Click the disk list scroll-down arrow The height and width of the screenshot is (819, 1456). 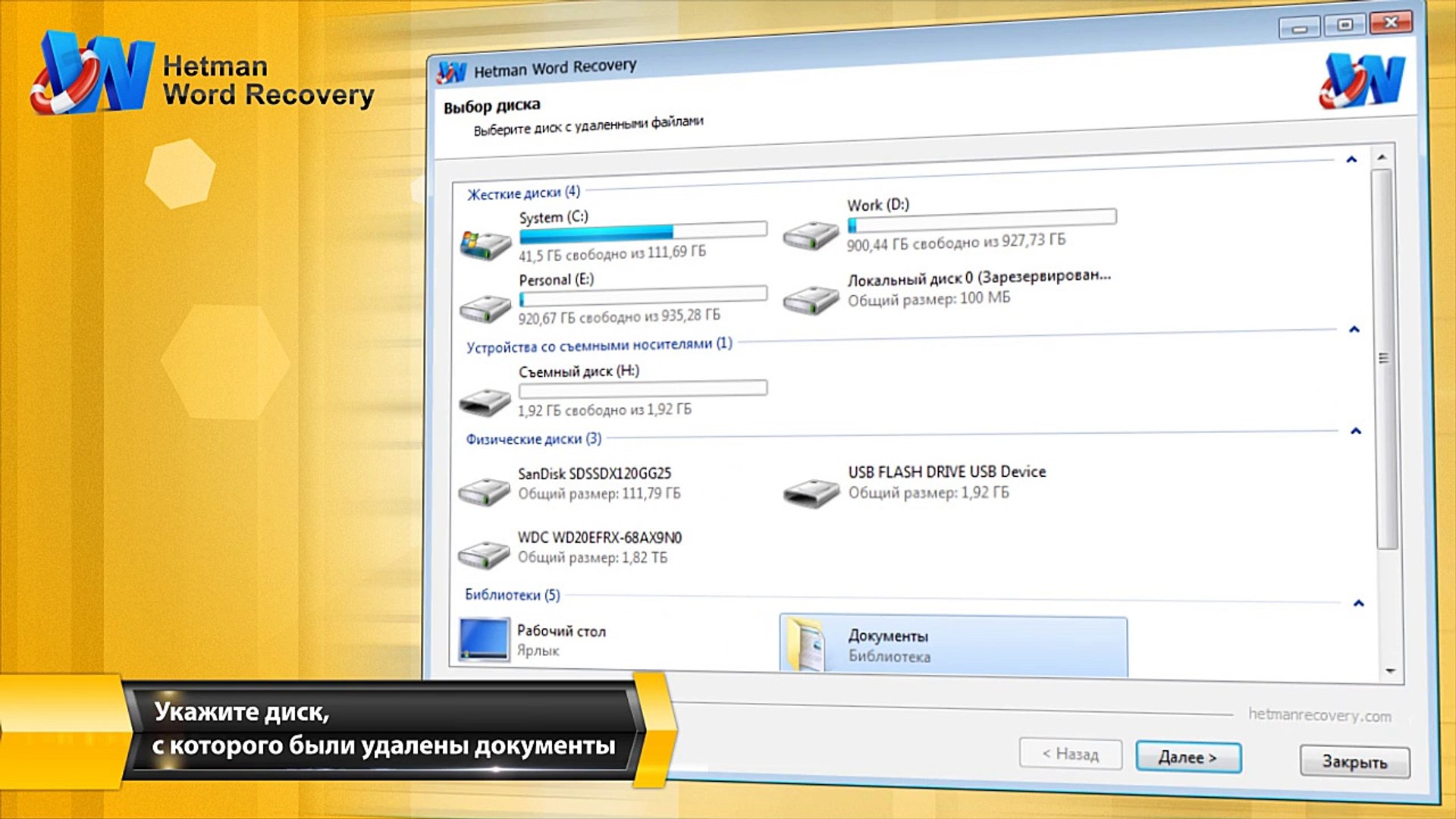[1390, 671]
